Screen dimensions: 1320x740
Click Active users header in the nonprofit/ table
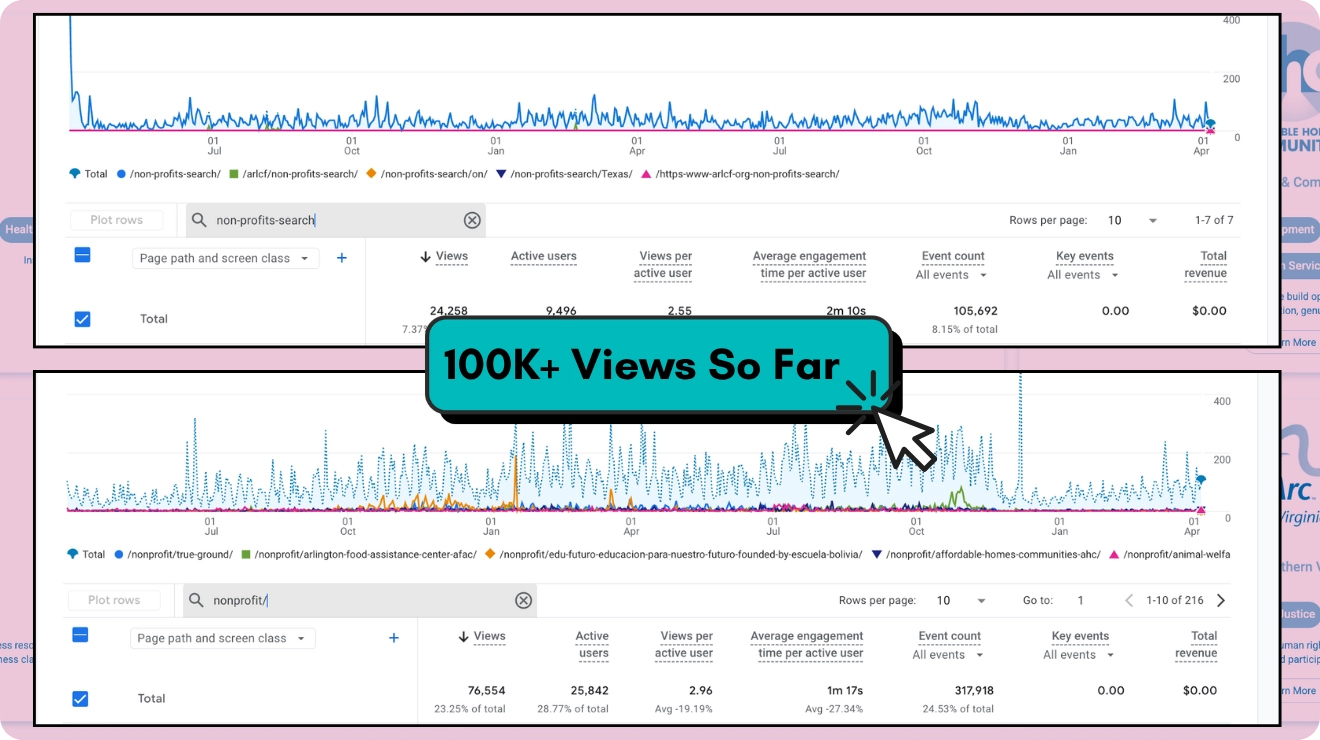point(592,645)
